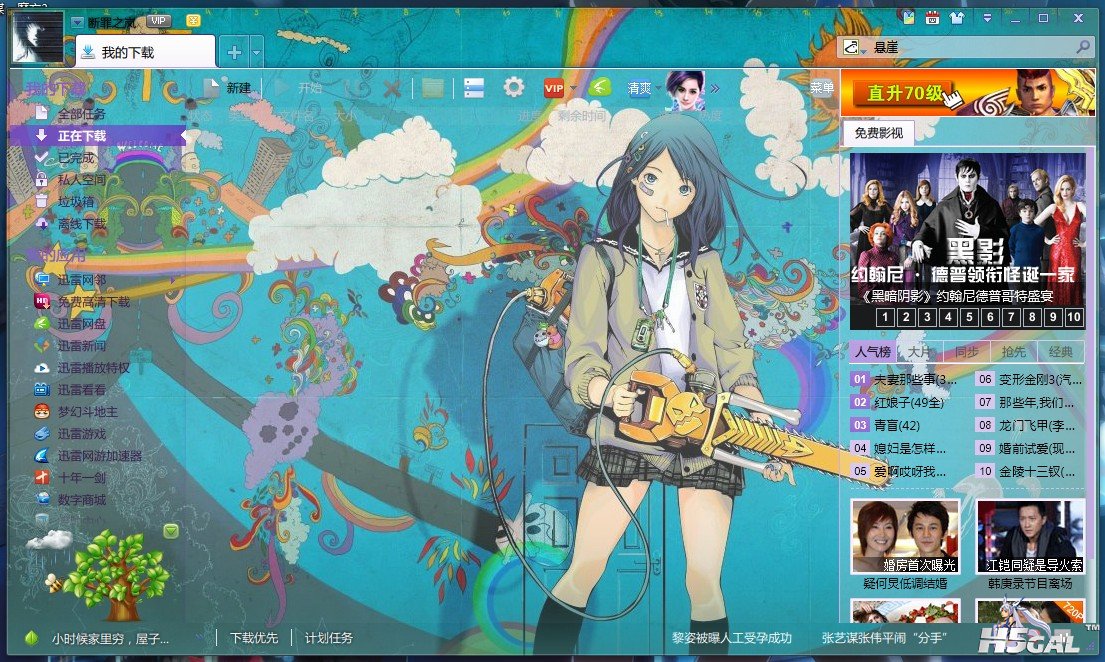Click the list view layout icon
Screen dimensions: 1105x662
pyautogui.click(x=474, y=88)
